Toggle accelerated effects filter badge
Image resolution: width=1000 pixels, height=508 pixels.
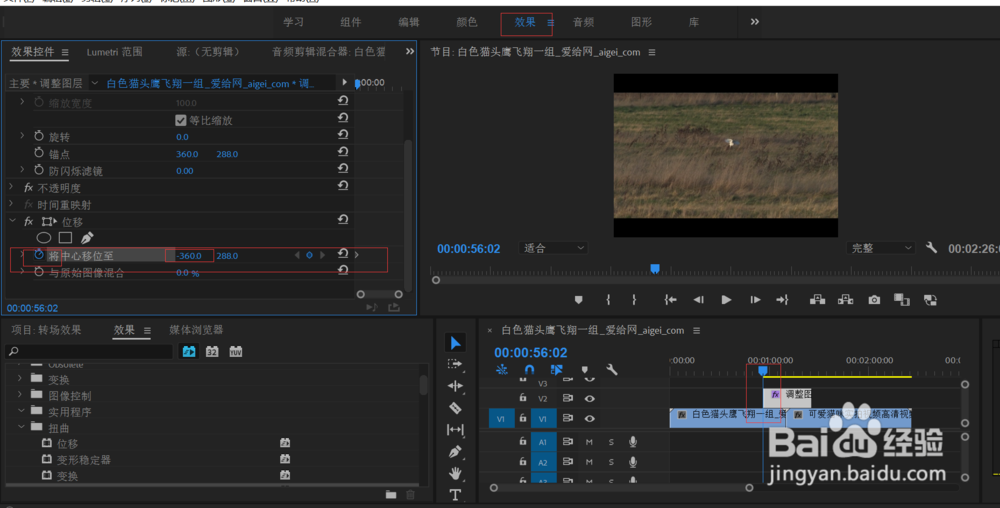coord(189,351)
